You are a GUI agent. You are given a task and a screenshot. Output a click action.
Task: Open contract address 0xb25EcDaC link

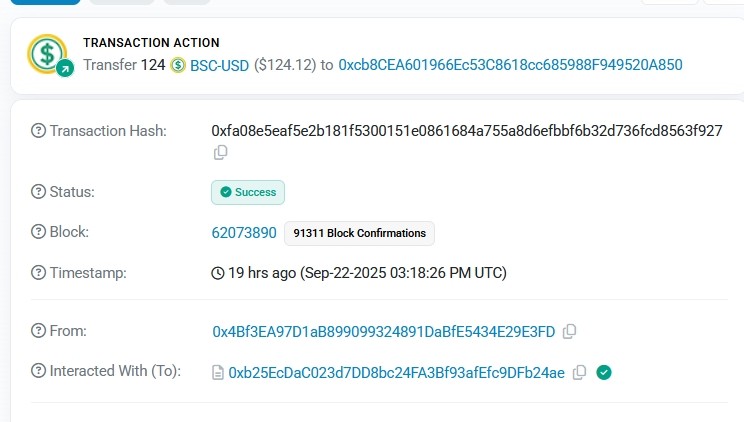[x=397, y=372]
